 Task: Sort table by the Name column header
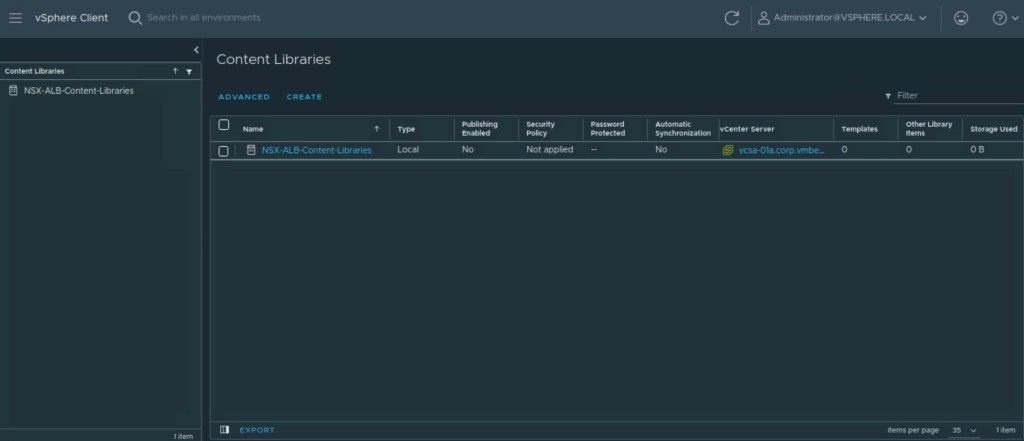point(253,129)
